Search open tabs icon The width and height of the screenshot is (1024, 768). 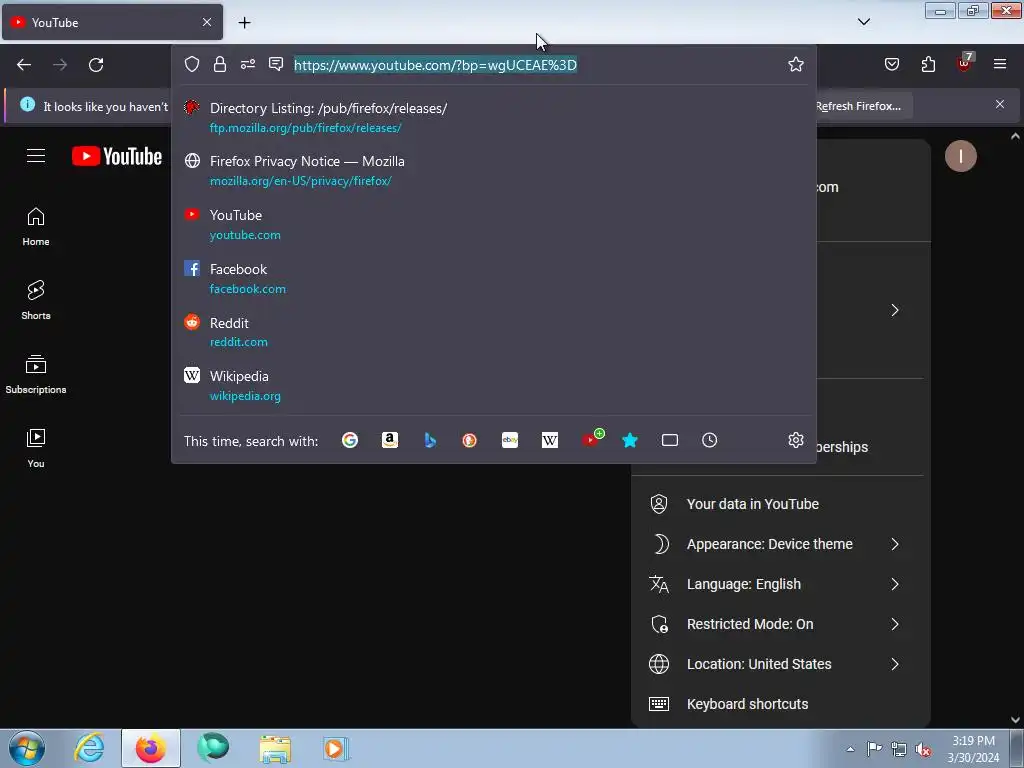click(x=670, y=440)
